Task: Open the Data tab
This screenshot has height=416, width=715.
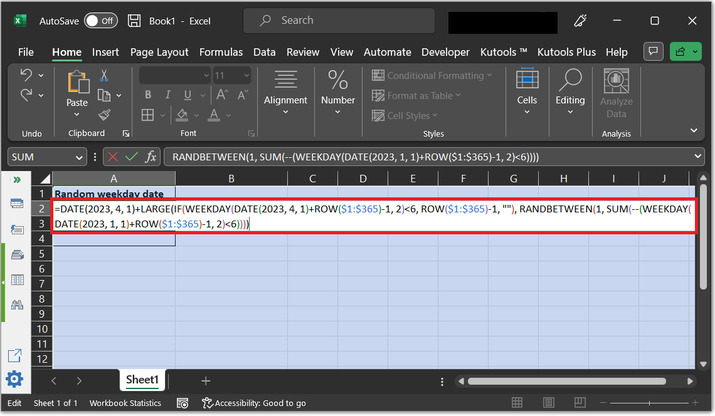Action: [264, 52]
